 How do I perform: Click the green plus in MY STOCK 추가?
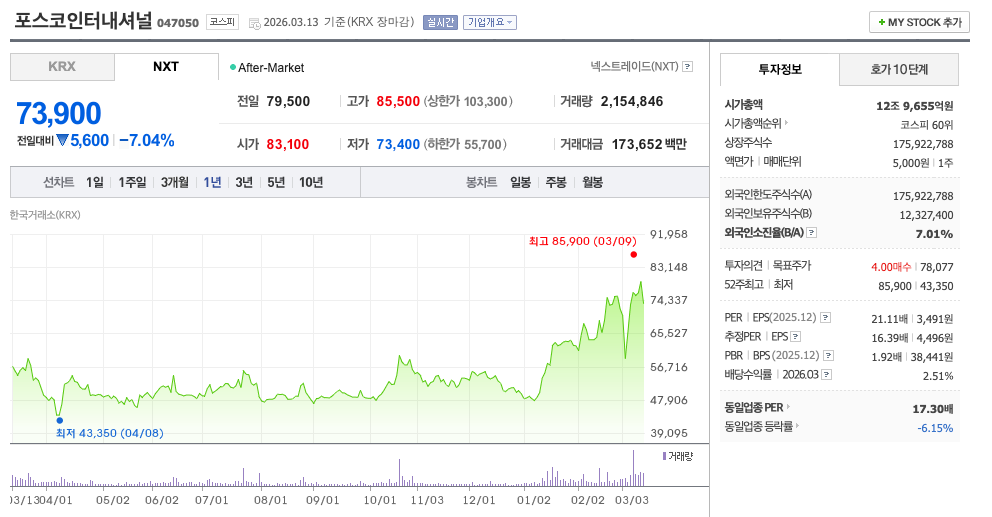[x=881, y=23]
